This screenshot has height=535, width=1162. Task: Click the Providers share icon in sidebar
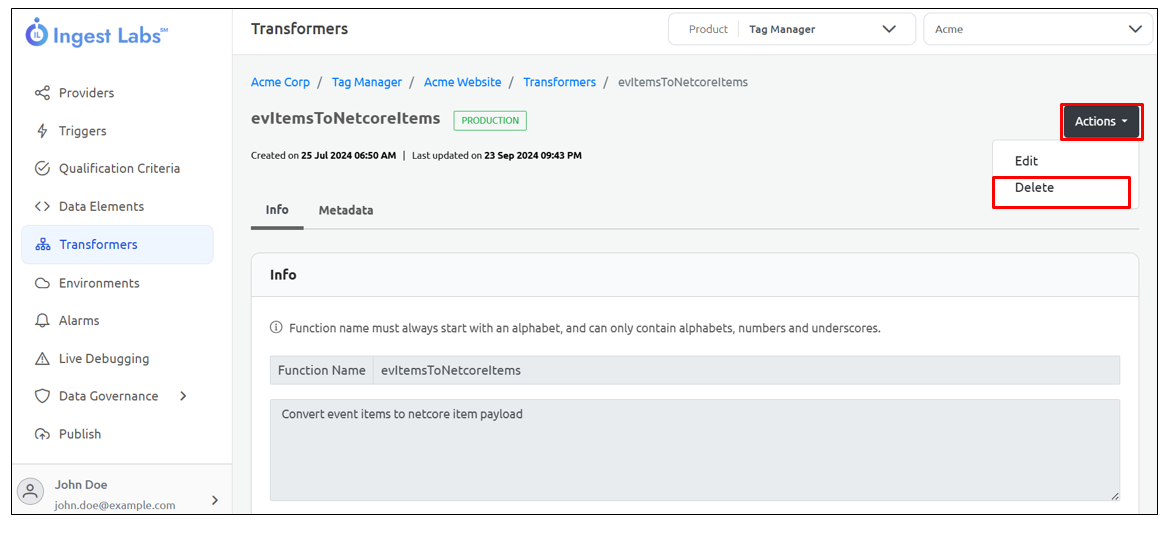coord(42,93)
